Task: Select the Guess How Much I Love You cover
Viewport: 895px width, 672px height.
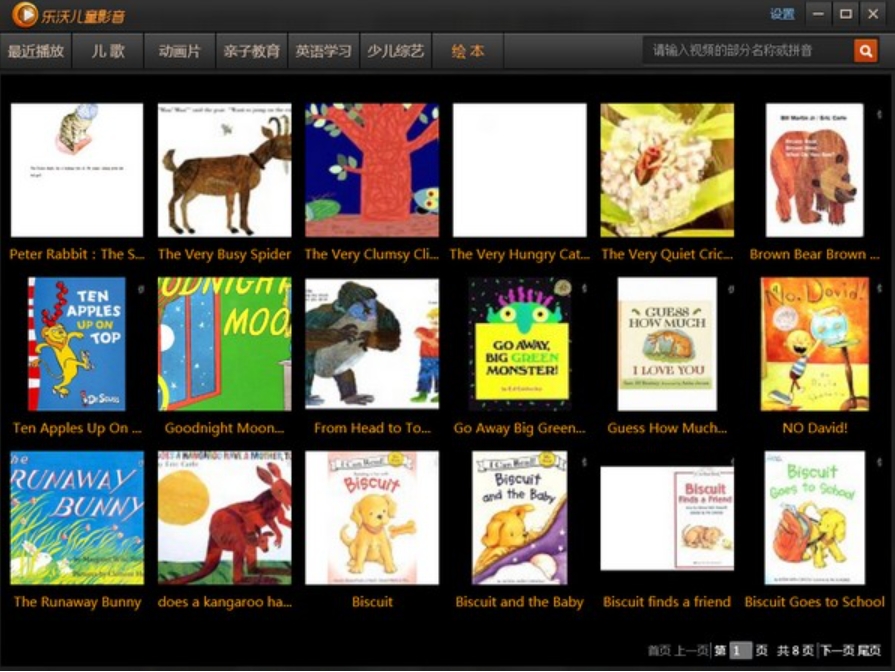Action: (667, 344)
